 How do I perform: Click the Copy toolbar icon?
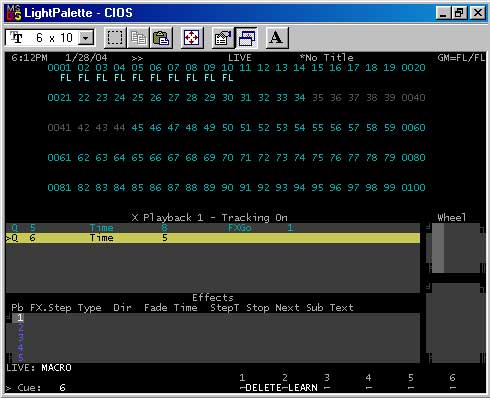coord(138,38)
